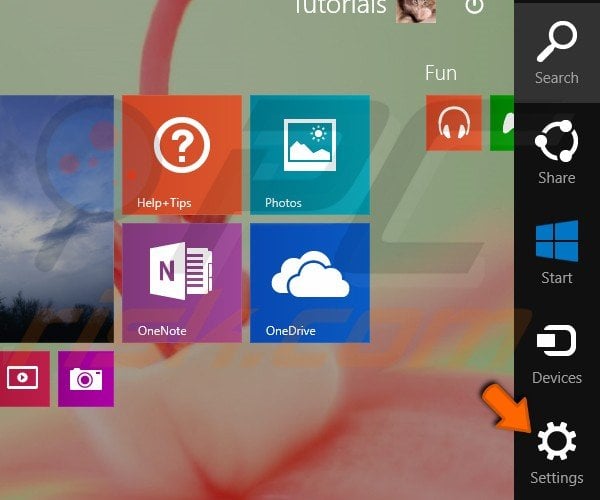Open the sky photo desktop tile
600x500 pixels.
57,219
